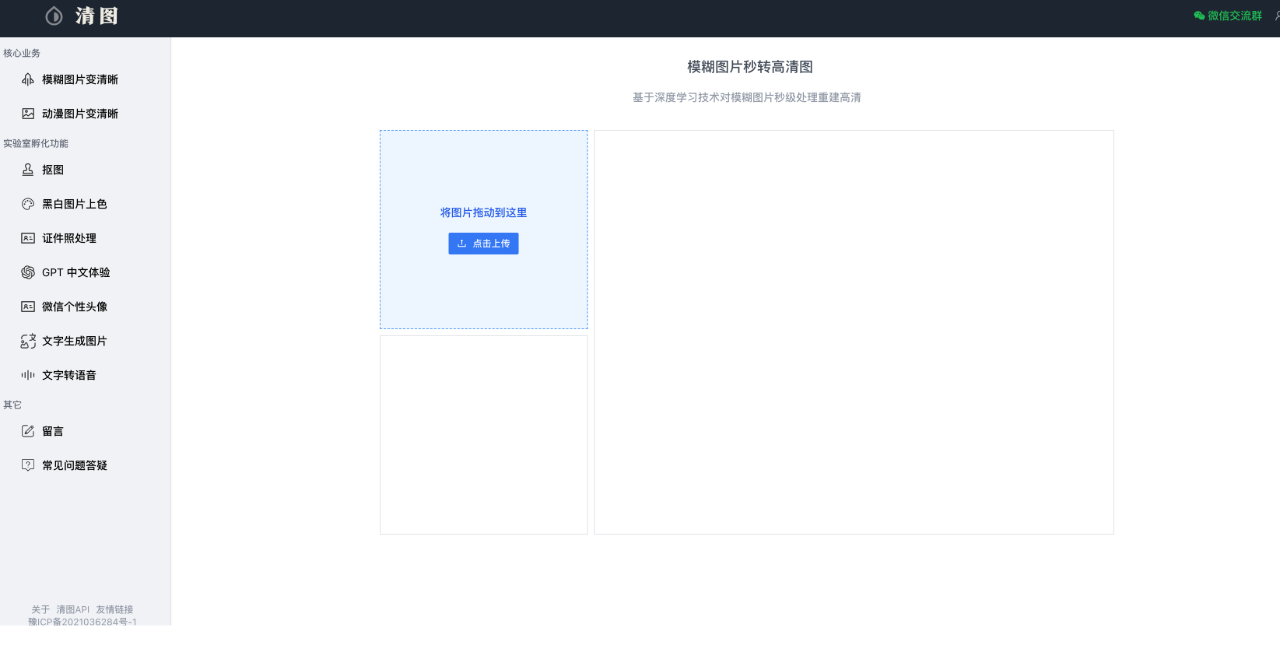
Task: Click the 文字生成图片 text-to-image icon
Action: (x=26, y=340)
